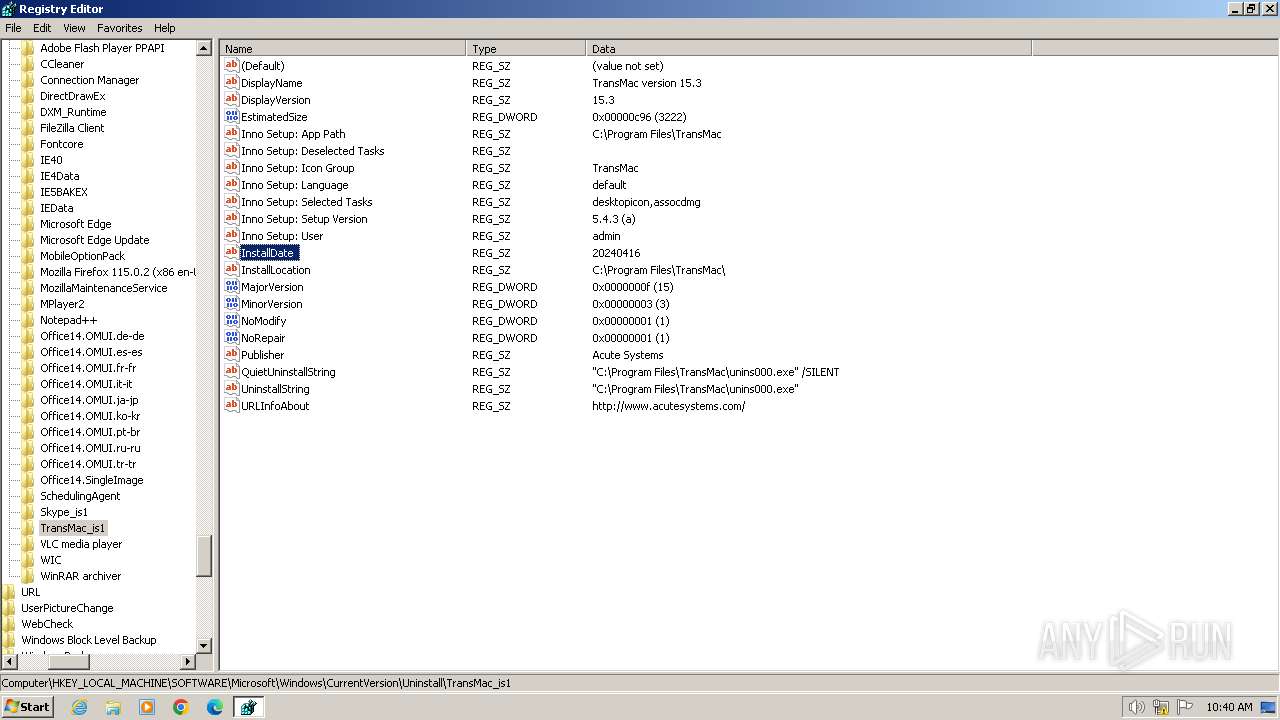Click the MinorVersion DWORD value icon
Image resolution: width=1280 pixels, height=720 pixels.
coord(231,304)
